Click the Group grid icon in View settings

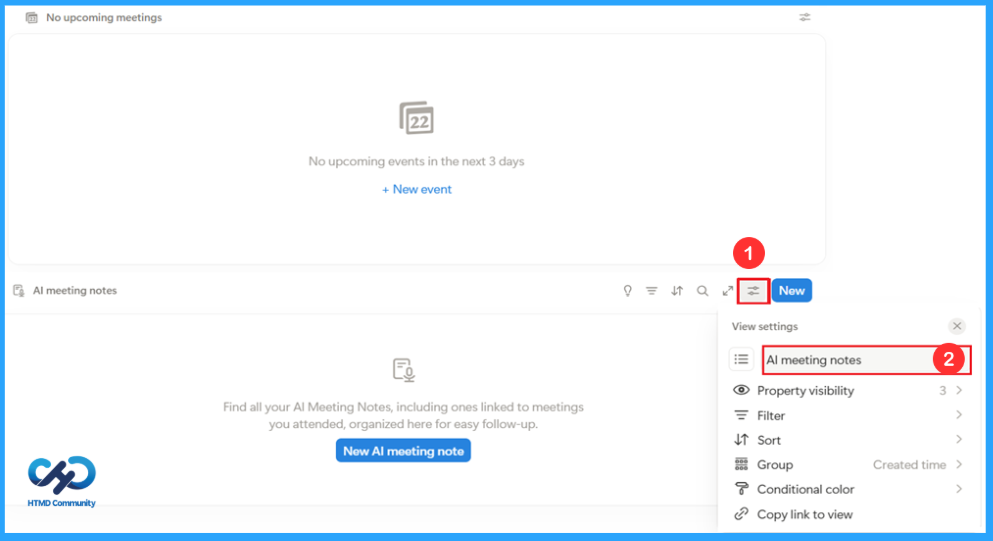pos(741,464)
